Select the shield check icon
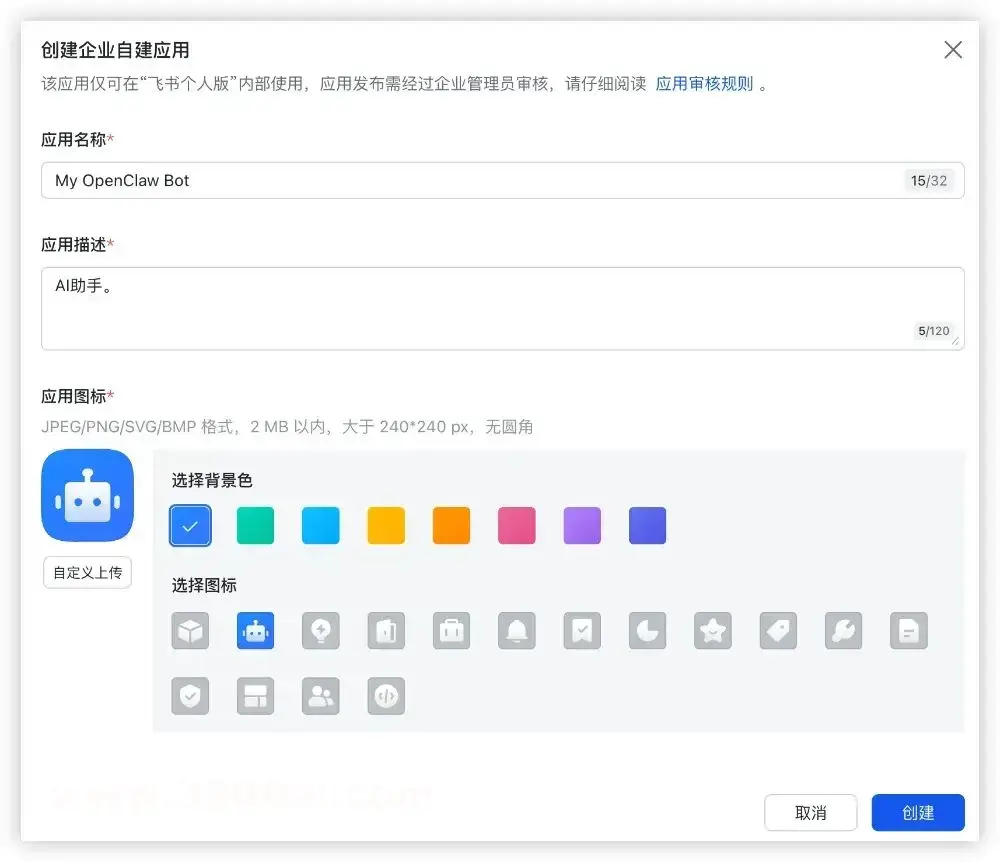 pos(190,696)
